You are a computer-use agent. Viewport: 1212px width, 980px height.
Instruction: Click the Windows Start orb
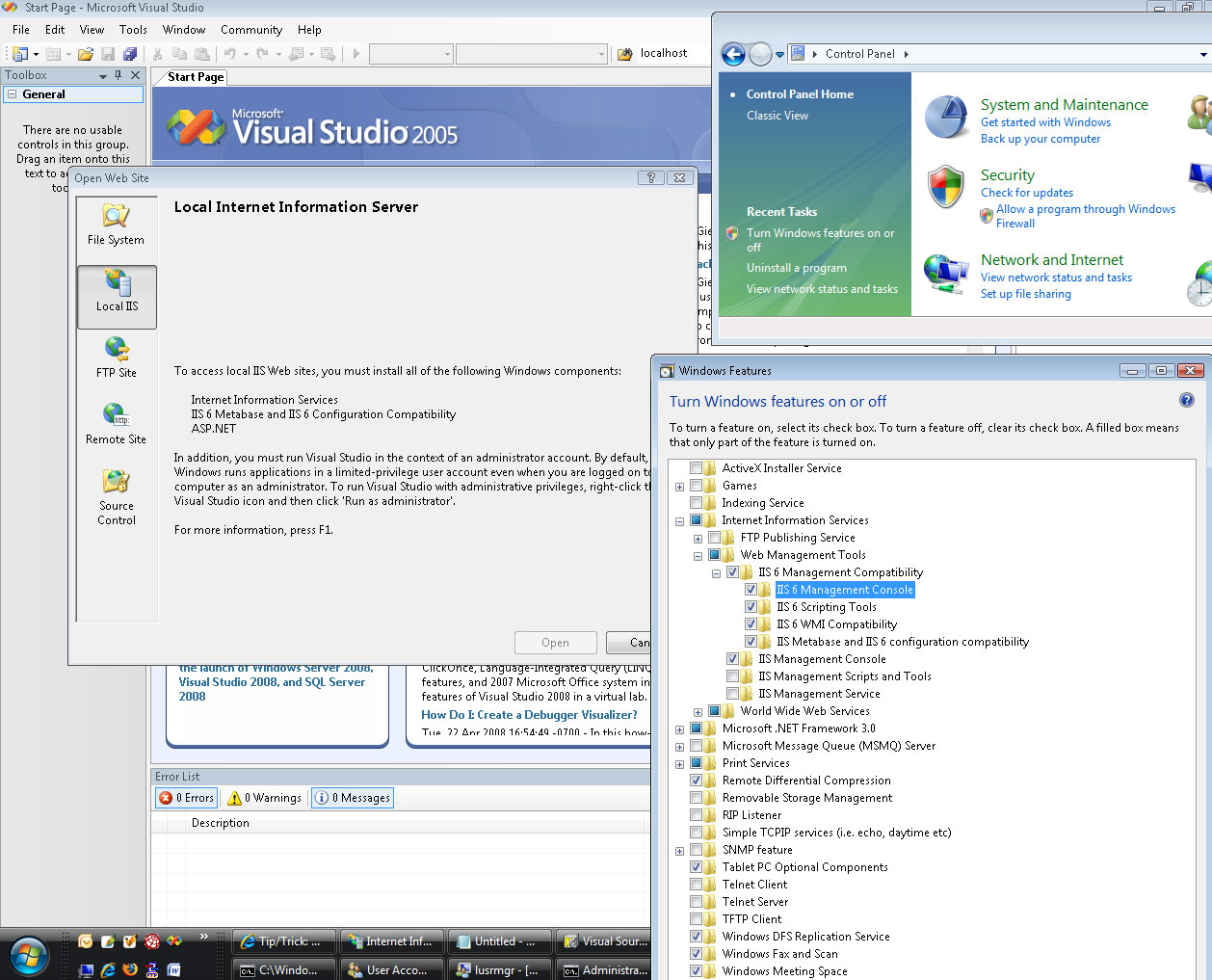[x=29, y=955]
